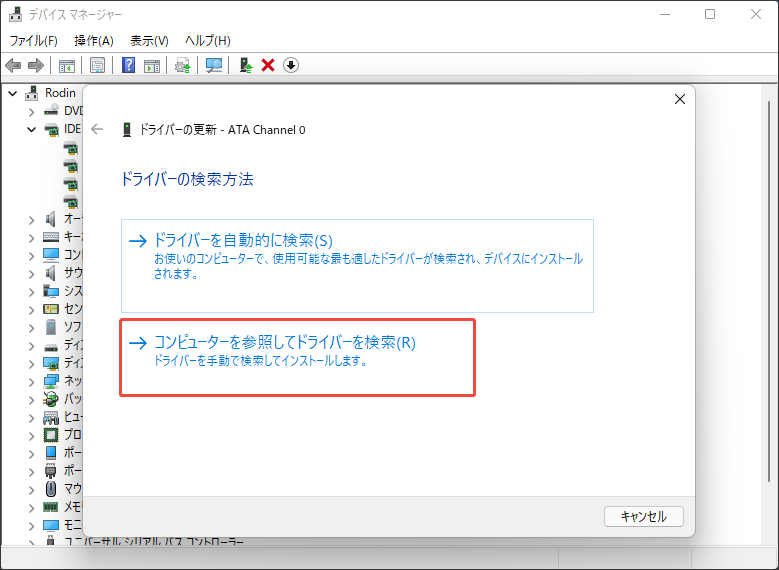Open the Properties toolbar icon
The image size is (779, 570).
pos(97,65)
